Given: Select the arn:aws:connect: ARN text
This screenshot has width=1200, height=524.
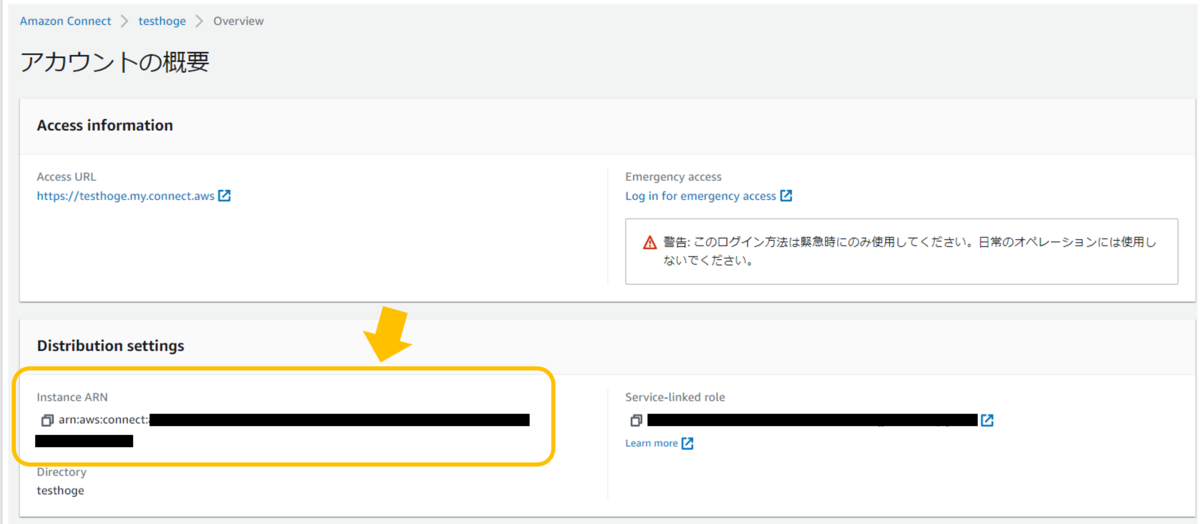Looking at the screenshot, I should click(103, 420).
